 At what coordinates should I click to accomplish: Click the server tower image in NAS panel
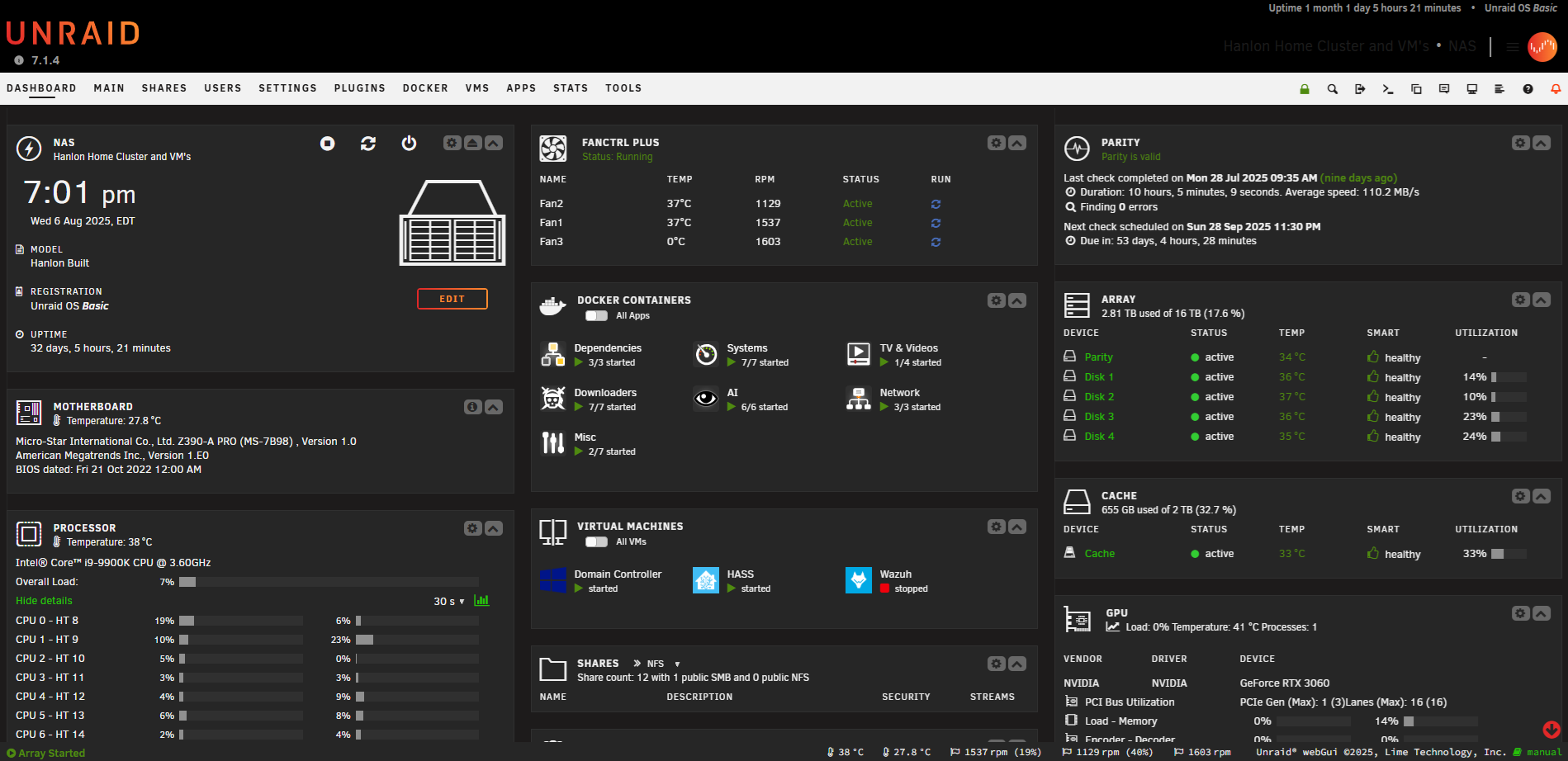452,223
